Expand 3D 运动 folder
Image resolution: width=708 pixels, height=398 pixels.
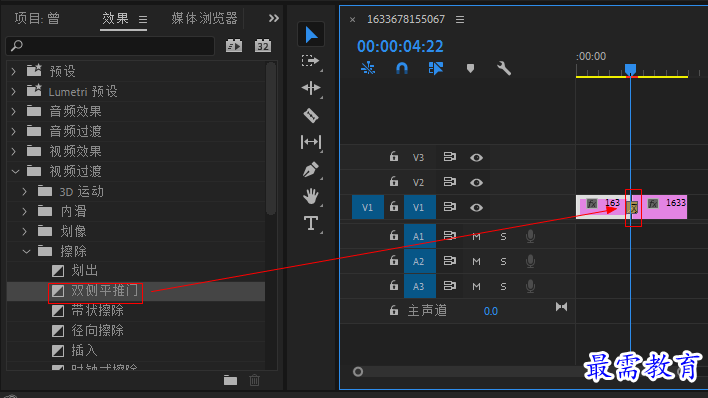[x=25, y=192]
